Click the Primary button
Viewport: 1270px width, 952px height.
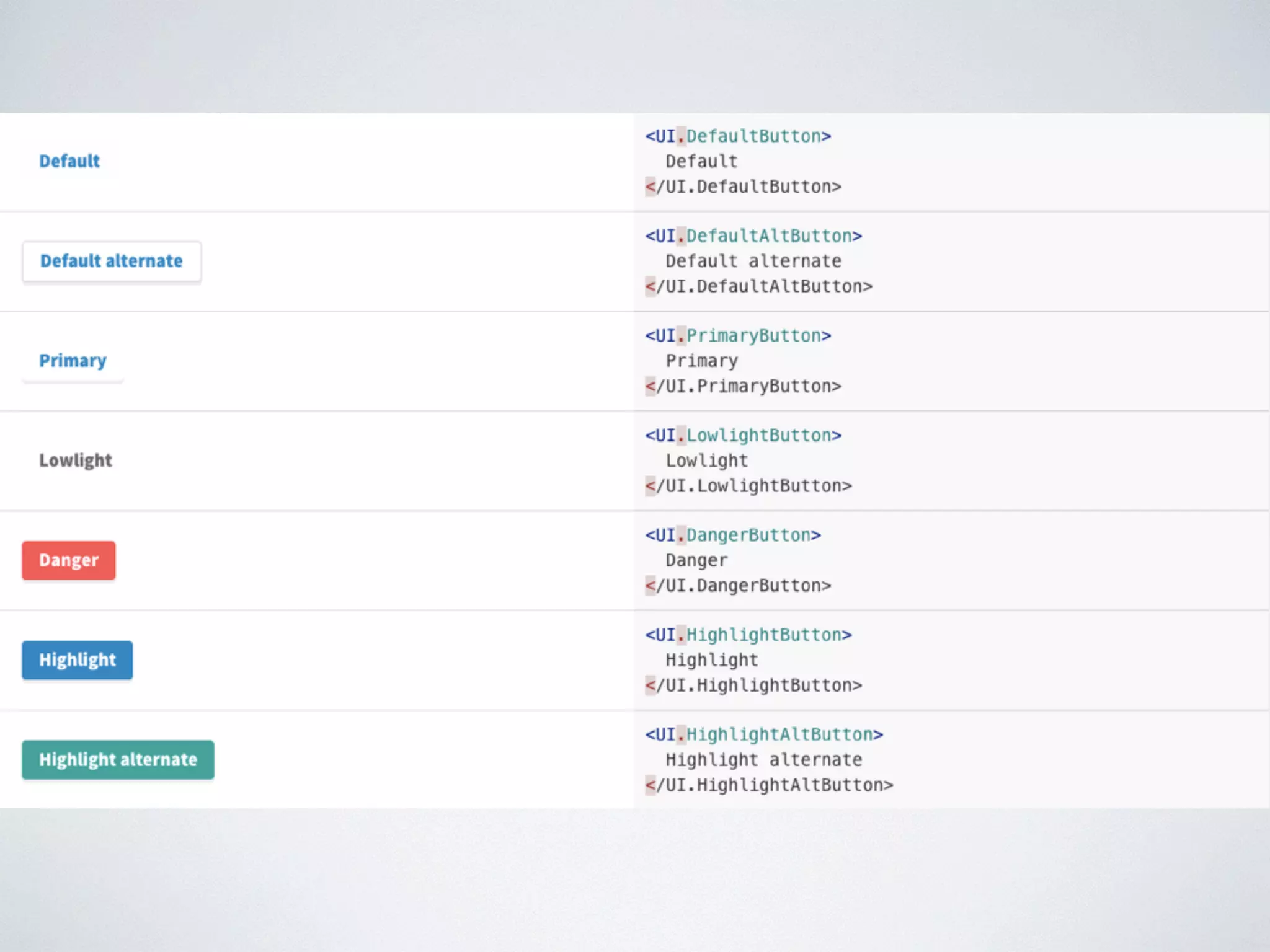click(73, 361)
